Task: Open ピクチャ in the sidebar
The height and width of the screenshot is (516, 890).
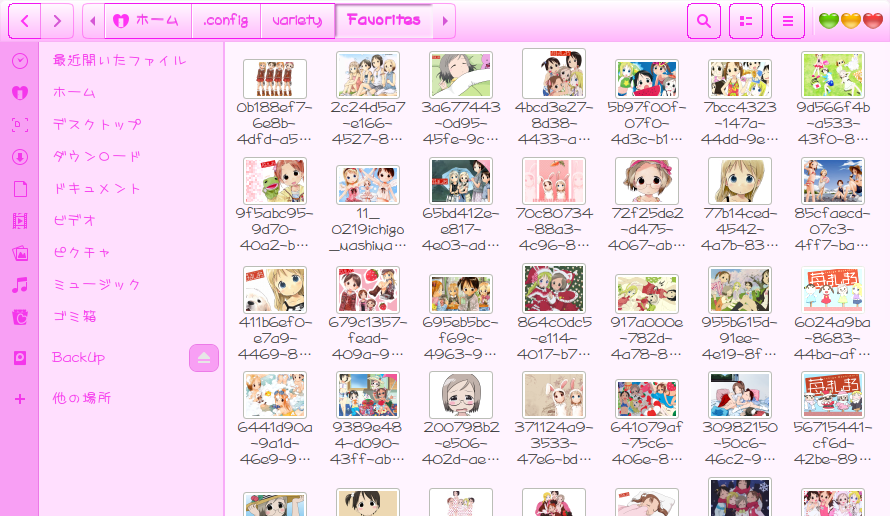Action: (82, 253)
